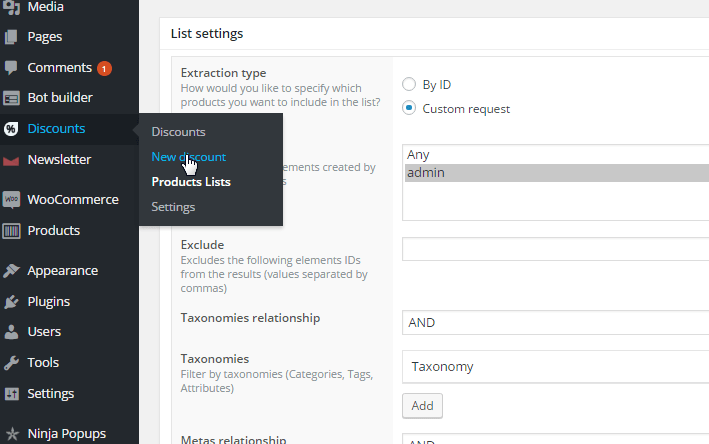Open New discount submenu item
Viewport: 709px width, 444px height.
[189, 157]
